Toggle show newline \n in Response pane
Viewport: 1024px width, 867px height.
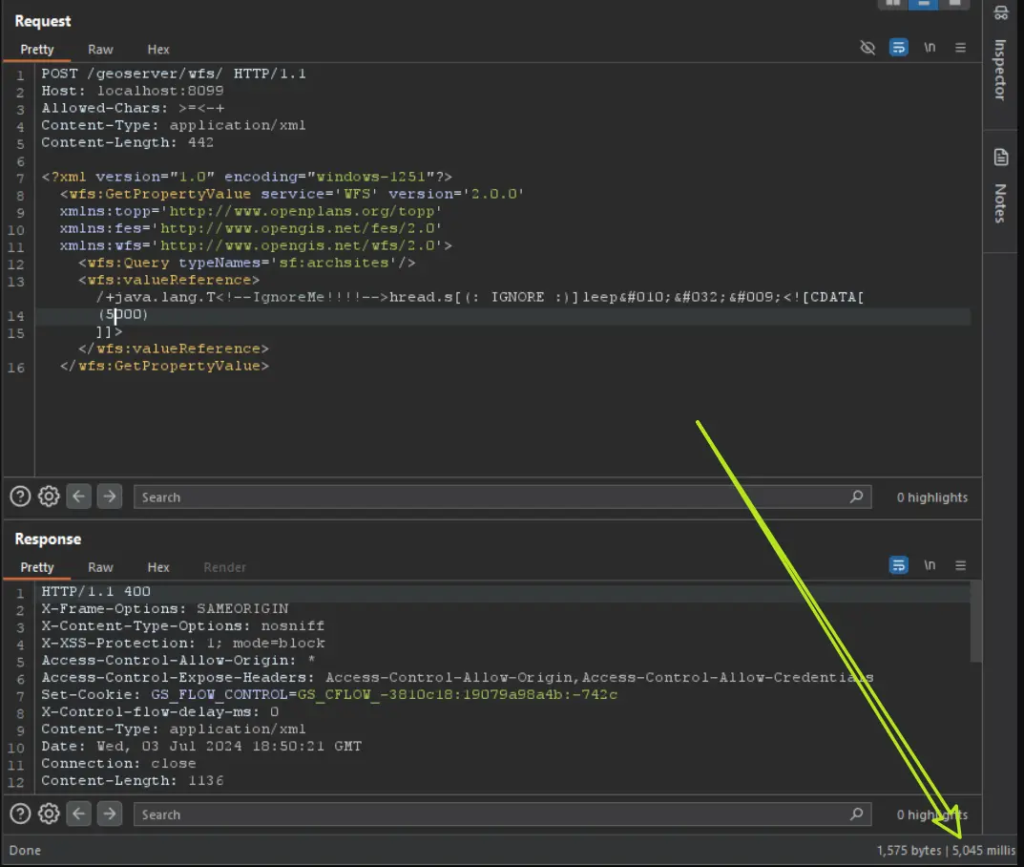click(x=929, y=565)
